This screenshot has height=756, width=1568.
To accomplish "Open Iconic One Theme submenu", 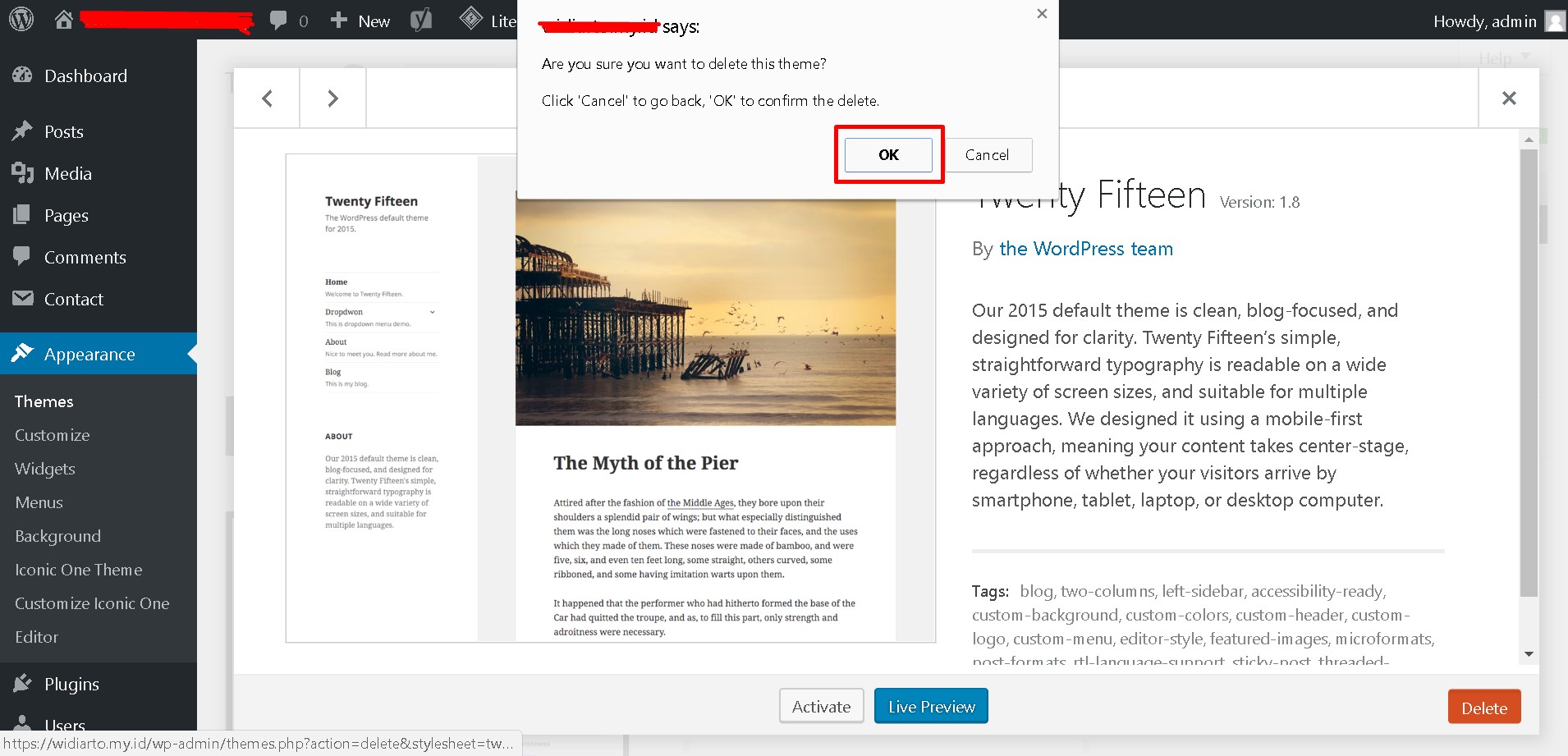I will click(x=79, y=570).
